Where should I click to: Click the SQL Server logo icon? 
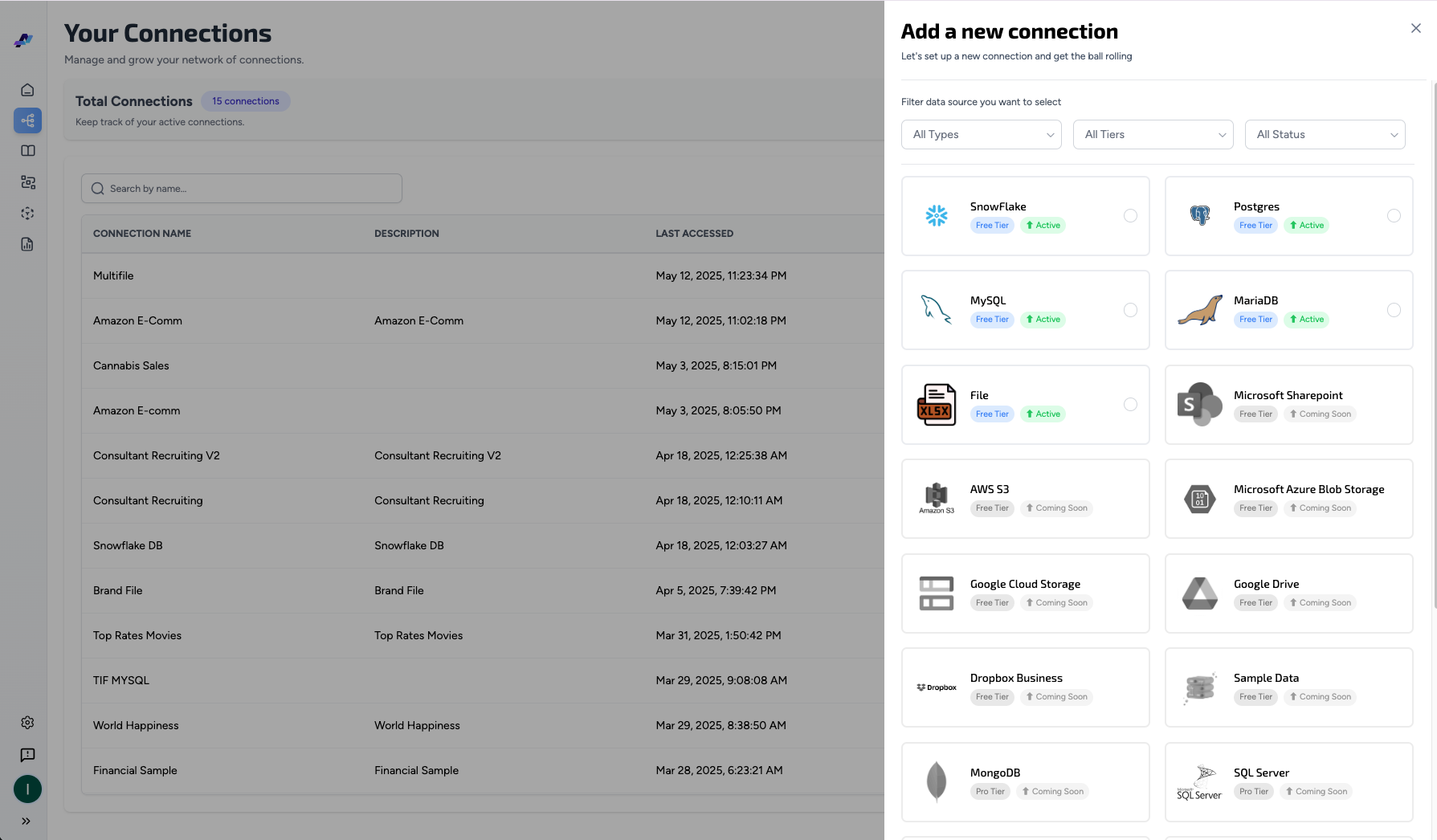pos(1200,782)
